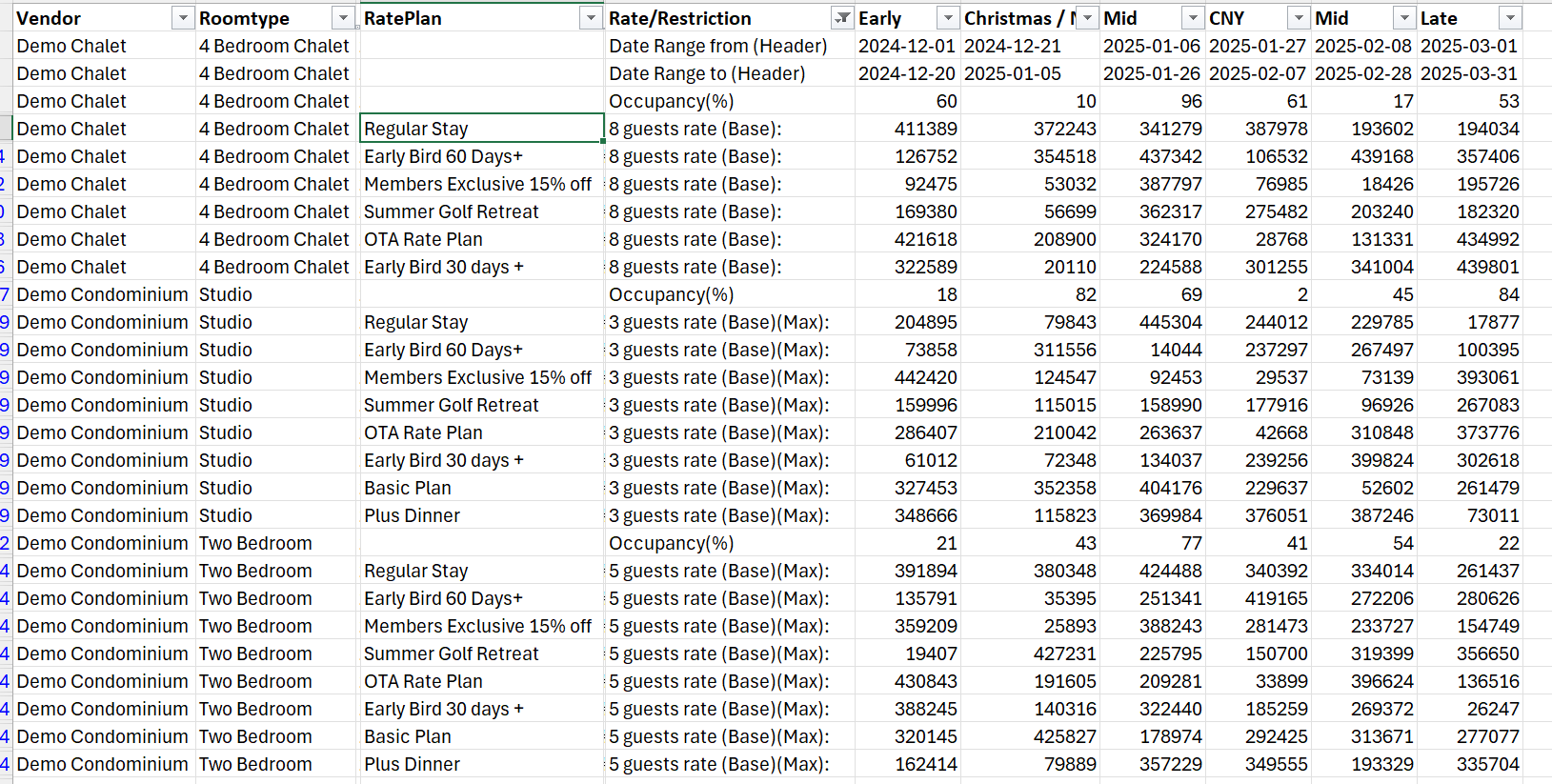Click filter arrow of Mid column left of CNY
This screenshot has width=1552, height=784.
point(1193,18)
